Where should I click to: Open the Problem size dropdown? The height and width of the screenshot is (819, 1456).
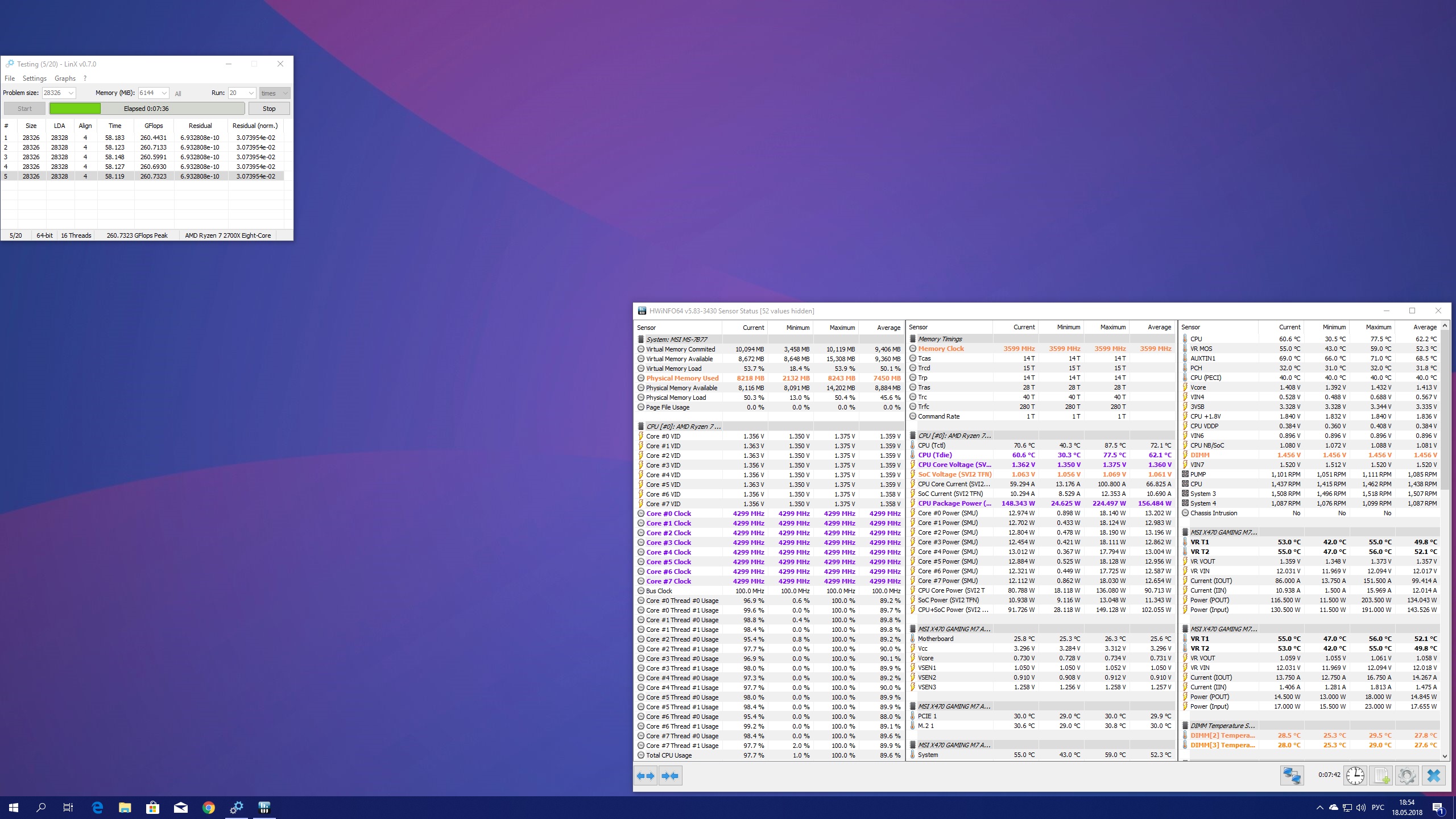[71, 93]
